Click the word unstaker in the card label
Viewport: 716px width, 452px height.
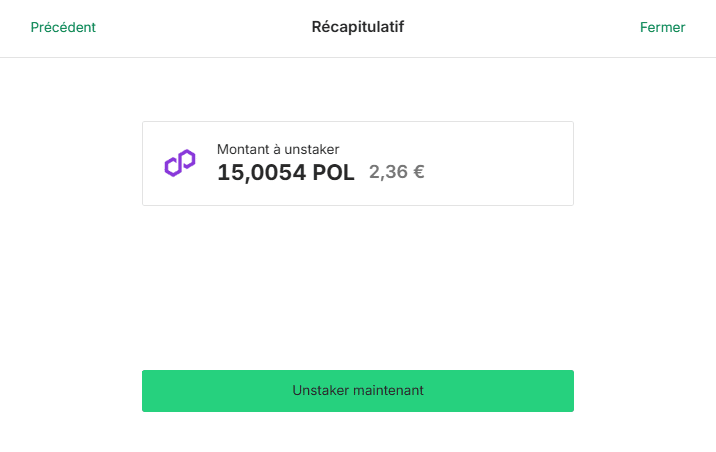(312, 149)
